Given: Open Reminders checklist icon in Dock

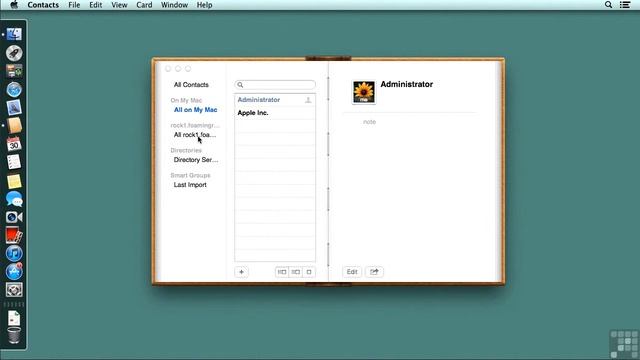Looking at the screenshot, I should 14,162.
